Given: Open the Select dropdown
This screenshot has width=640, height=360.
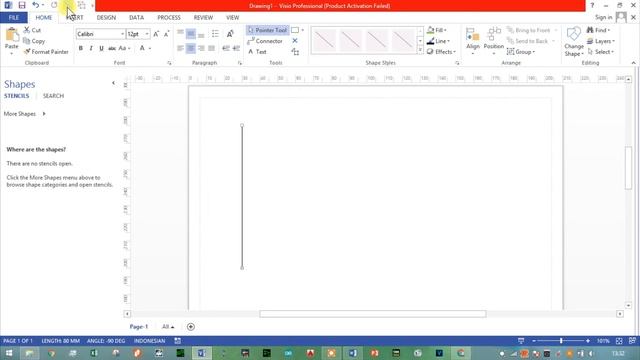Looking at the screenshot, I should click(600, 52).
